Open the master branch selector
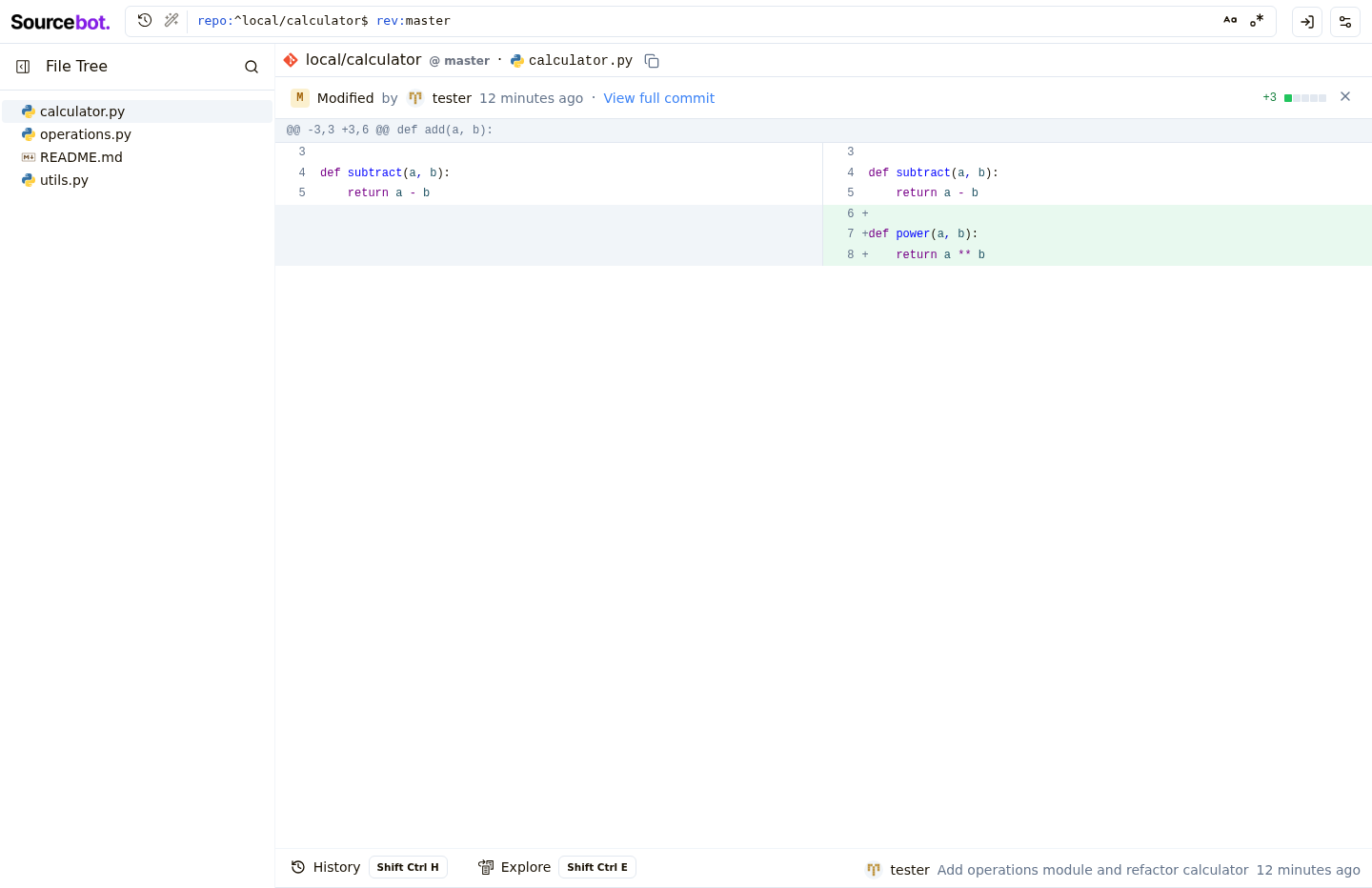The height and width of the screenshot is (888, 1372). [x=459, y=60]
